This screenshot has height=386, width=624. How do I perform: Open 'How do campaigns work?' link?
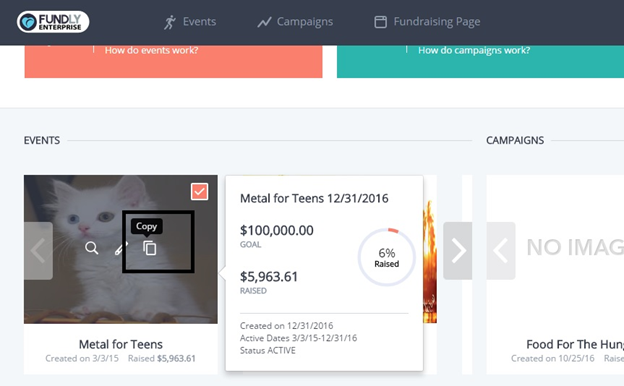pyautogui.click(x=474, y=50)
